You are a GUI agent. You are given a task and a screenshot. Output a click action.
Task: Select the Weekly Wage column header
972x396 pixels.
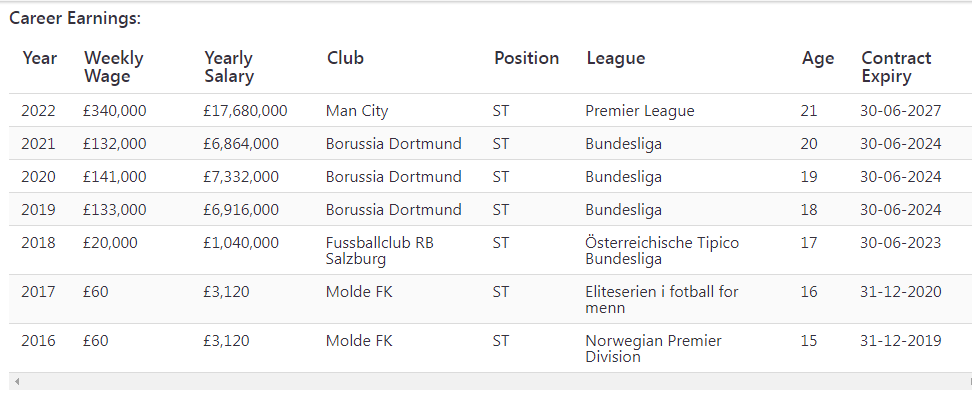[x=113, y=67]
